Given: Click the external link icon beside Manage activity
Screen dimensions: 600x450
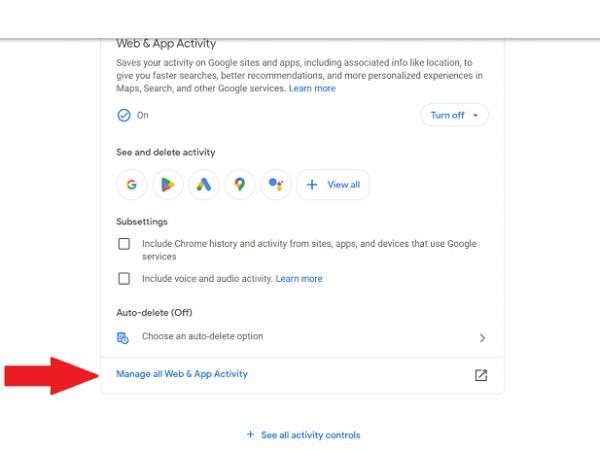Looking at the screenshot, I should (481, 375).
